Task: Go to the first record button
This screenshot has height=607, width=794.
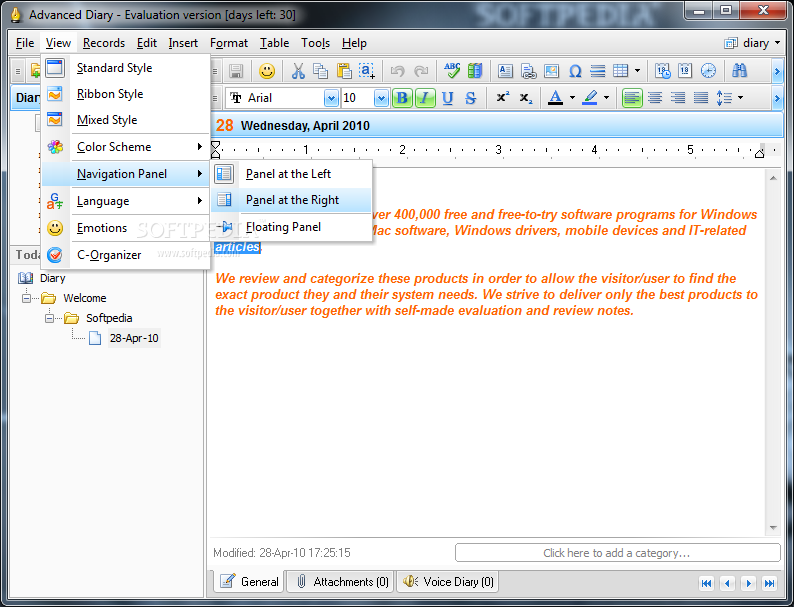Action: 706,583
